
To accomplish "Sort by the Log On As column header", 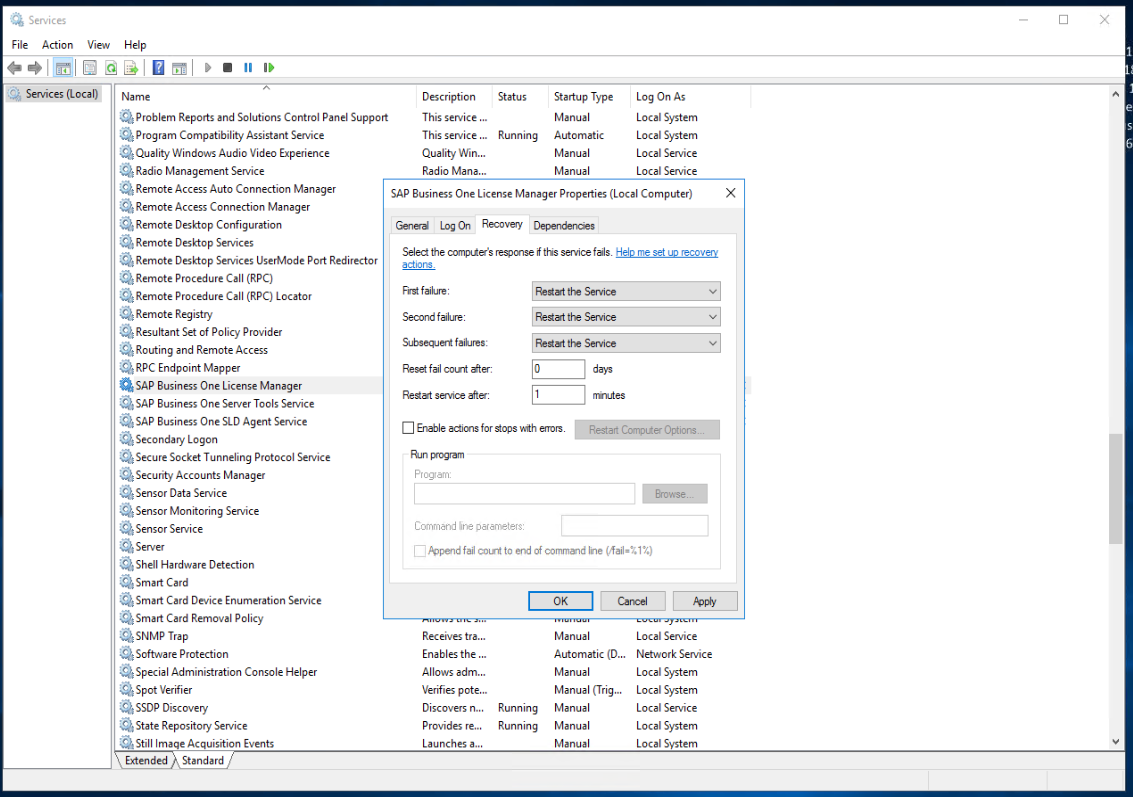I will coord(690,96).
